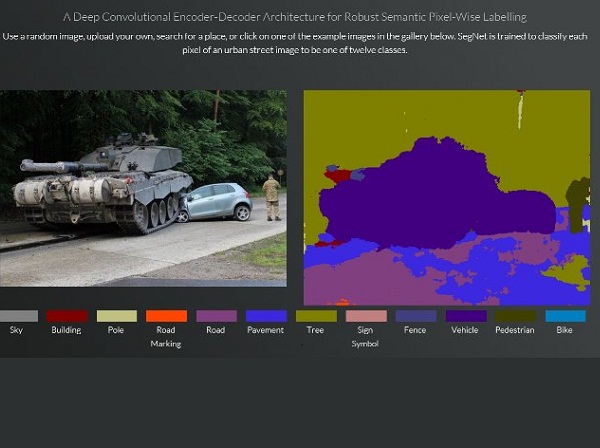This screenshot has width=600, height=448.
Task: Click the gray Sky color swatch
Action: click(19, 316)
